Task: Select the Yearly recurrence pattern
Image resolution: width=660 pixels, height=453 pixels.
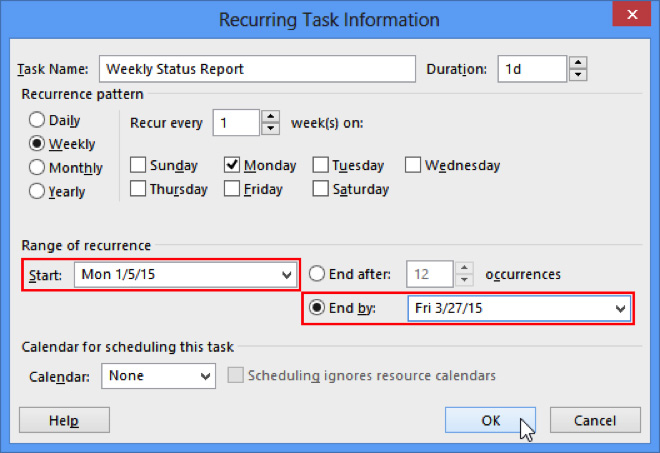Action: [37, 191]
